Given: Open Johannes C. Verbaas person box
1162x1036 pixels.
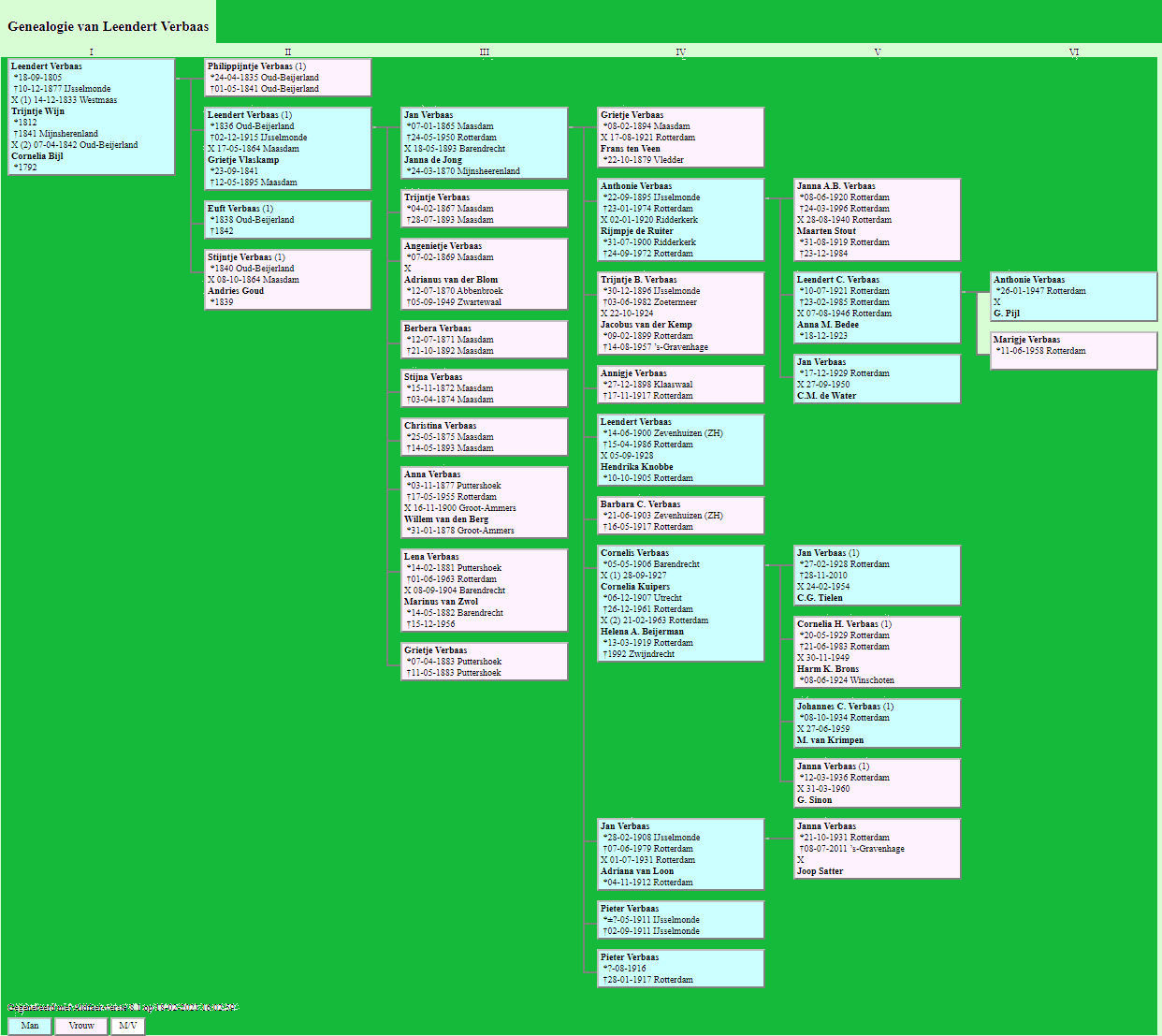Looking at the screenshot, I should coord(877,723).
